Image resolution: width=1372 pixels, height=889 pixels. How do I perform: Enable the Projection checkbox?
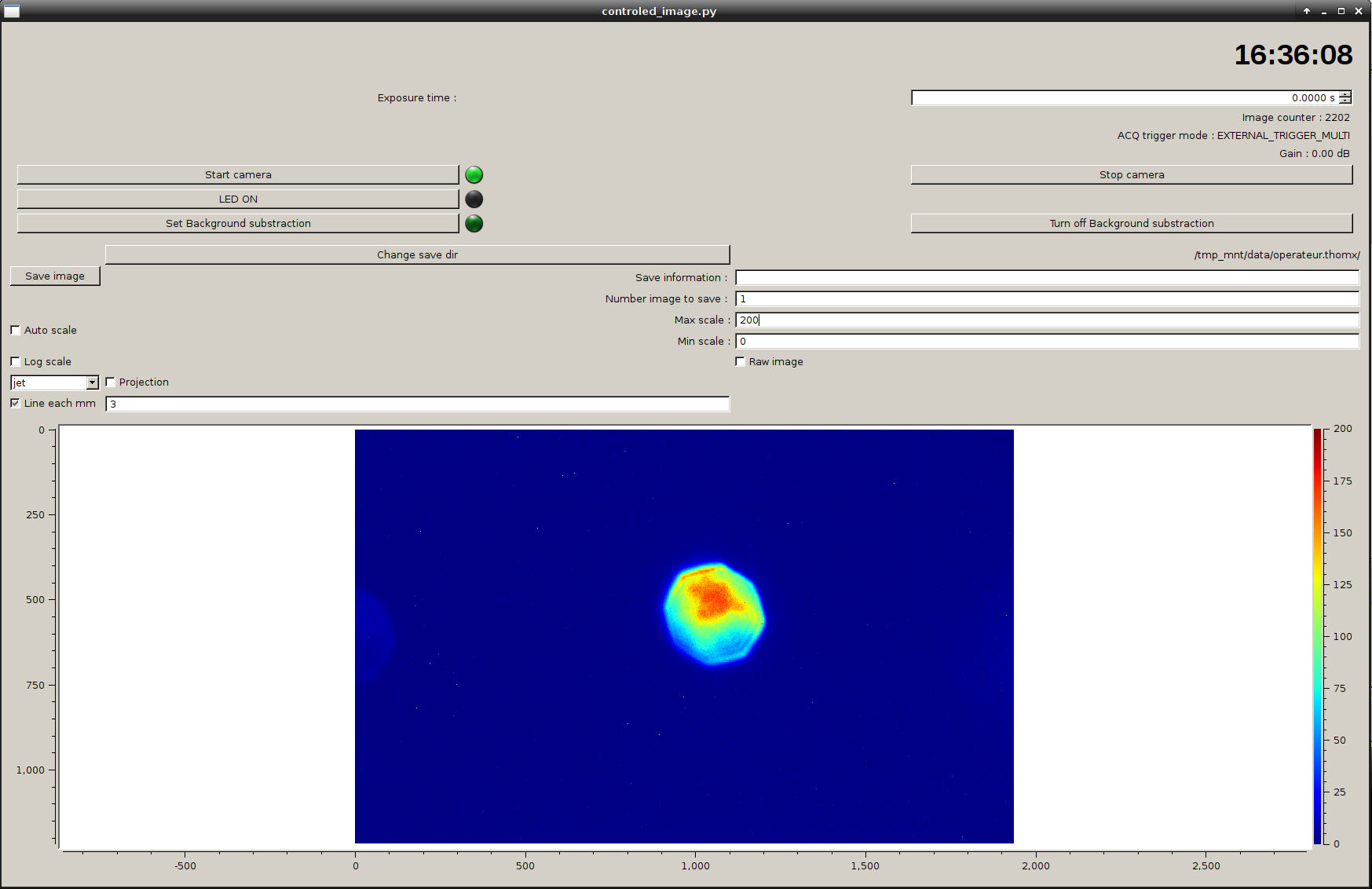pyautogui.click(x=111, y=382)
